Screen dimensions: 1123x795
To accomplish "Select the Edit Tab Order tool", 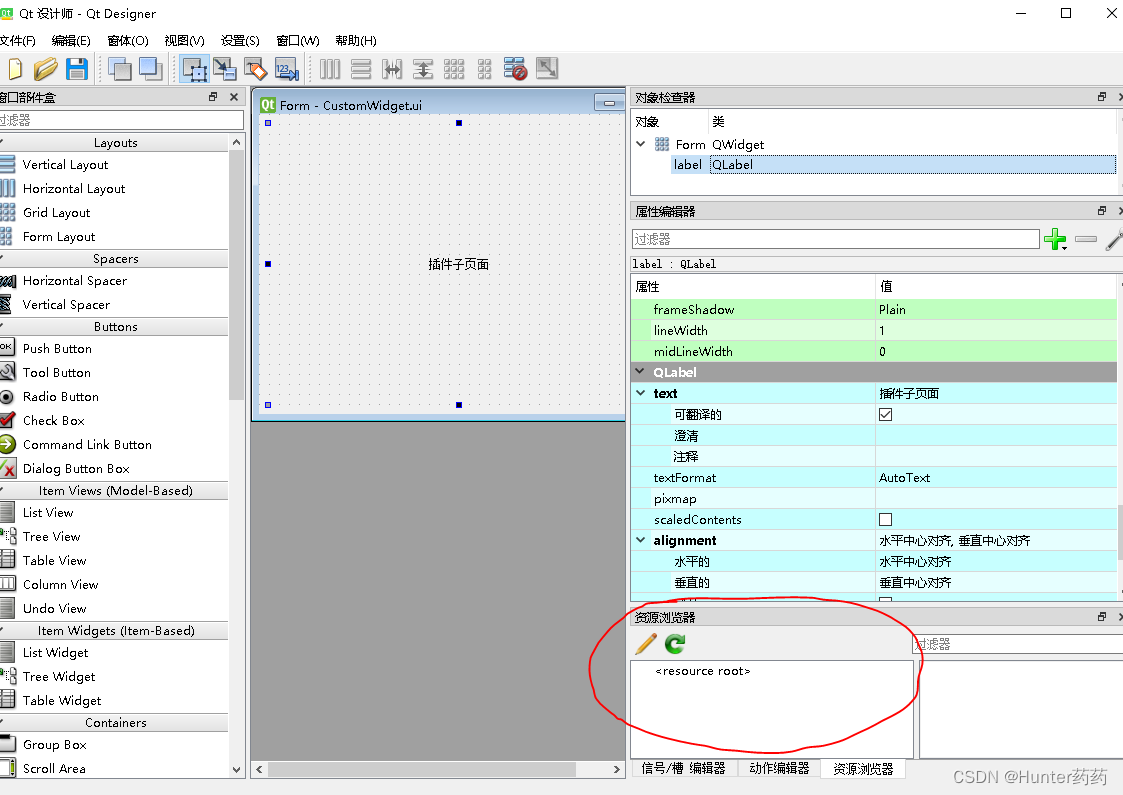I will point(286,69).
